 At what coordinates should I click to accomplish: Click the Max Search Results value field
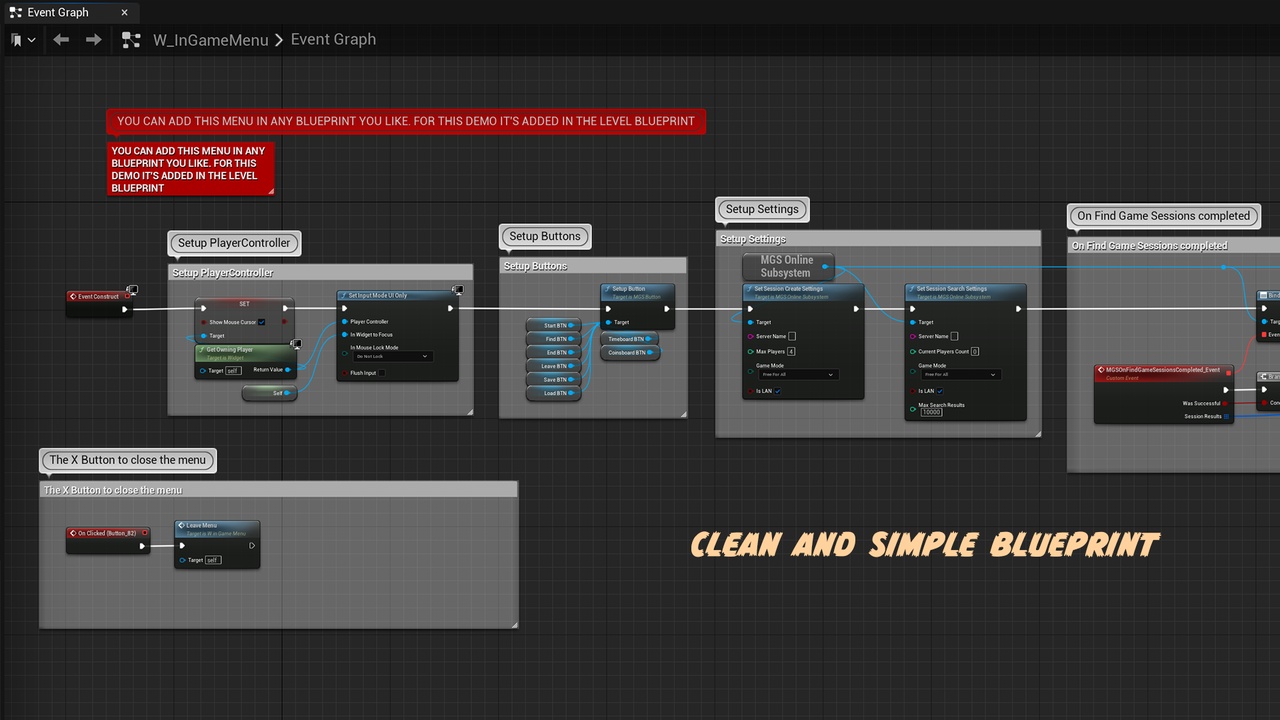click(x=931, y=412)
